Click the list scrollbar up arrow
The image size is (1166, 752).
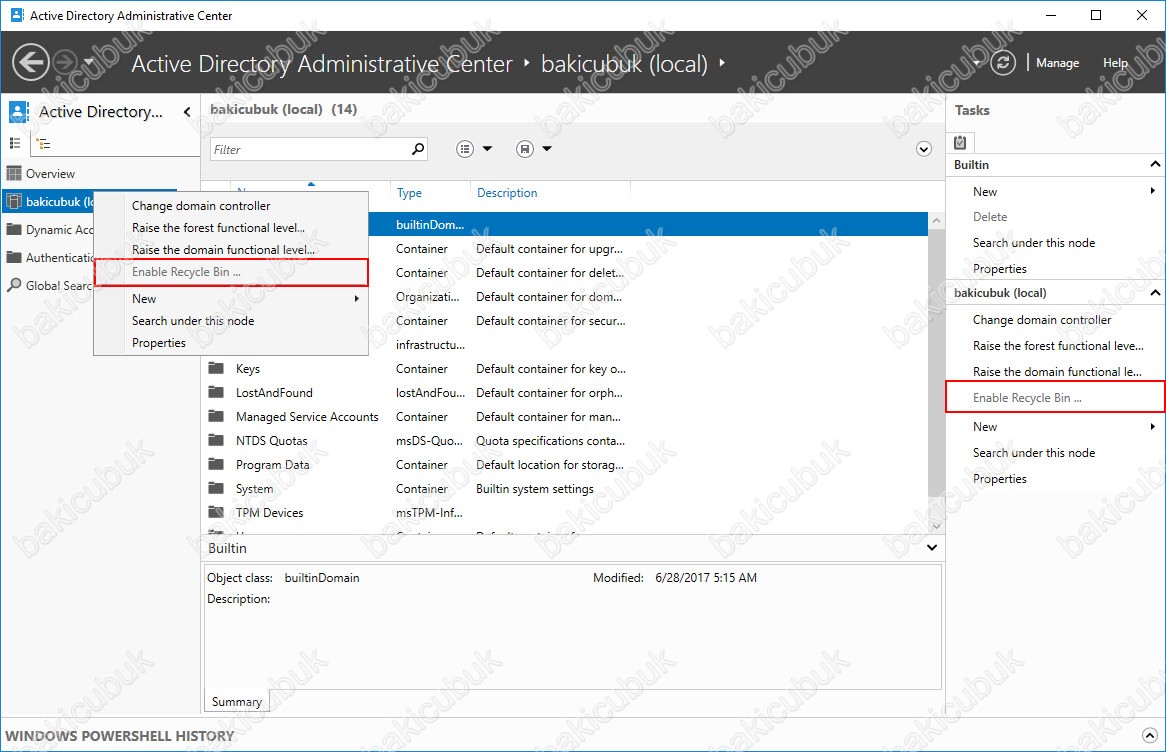[x=936, y=220]
